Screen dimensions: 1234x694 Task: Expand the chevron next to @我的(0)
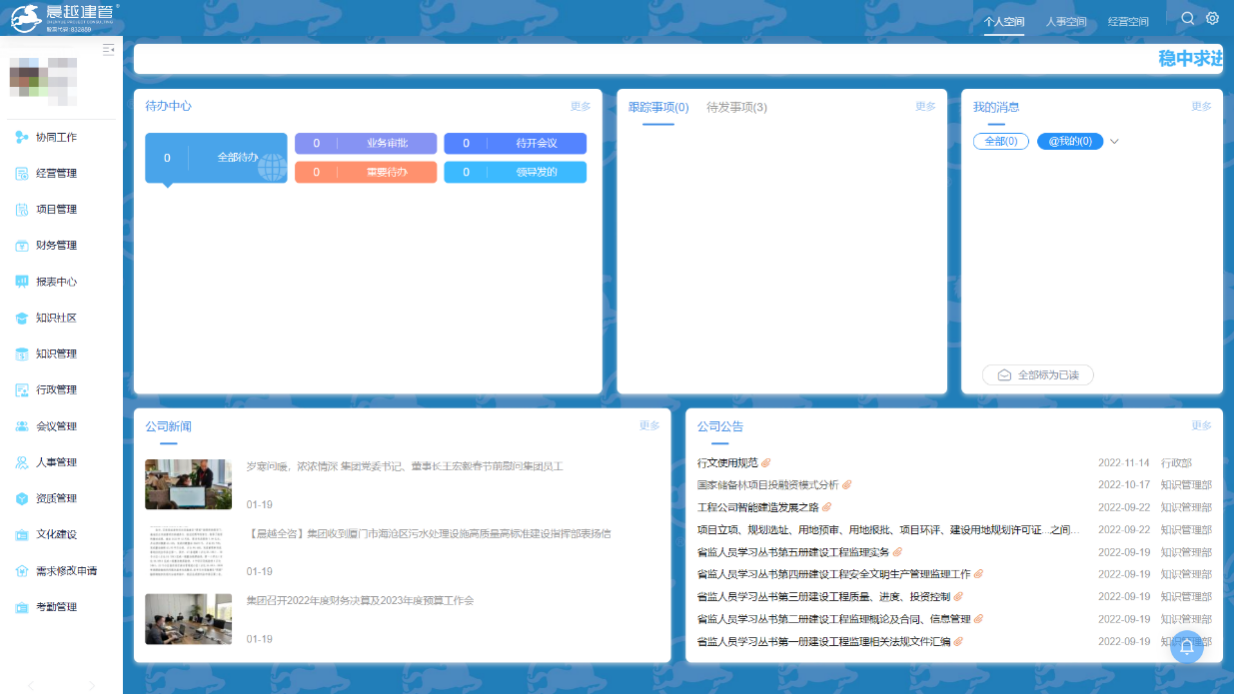click(x=1114, y=142)
